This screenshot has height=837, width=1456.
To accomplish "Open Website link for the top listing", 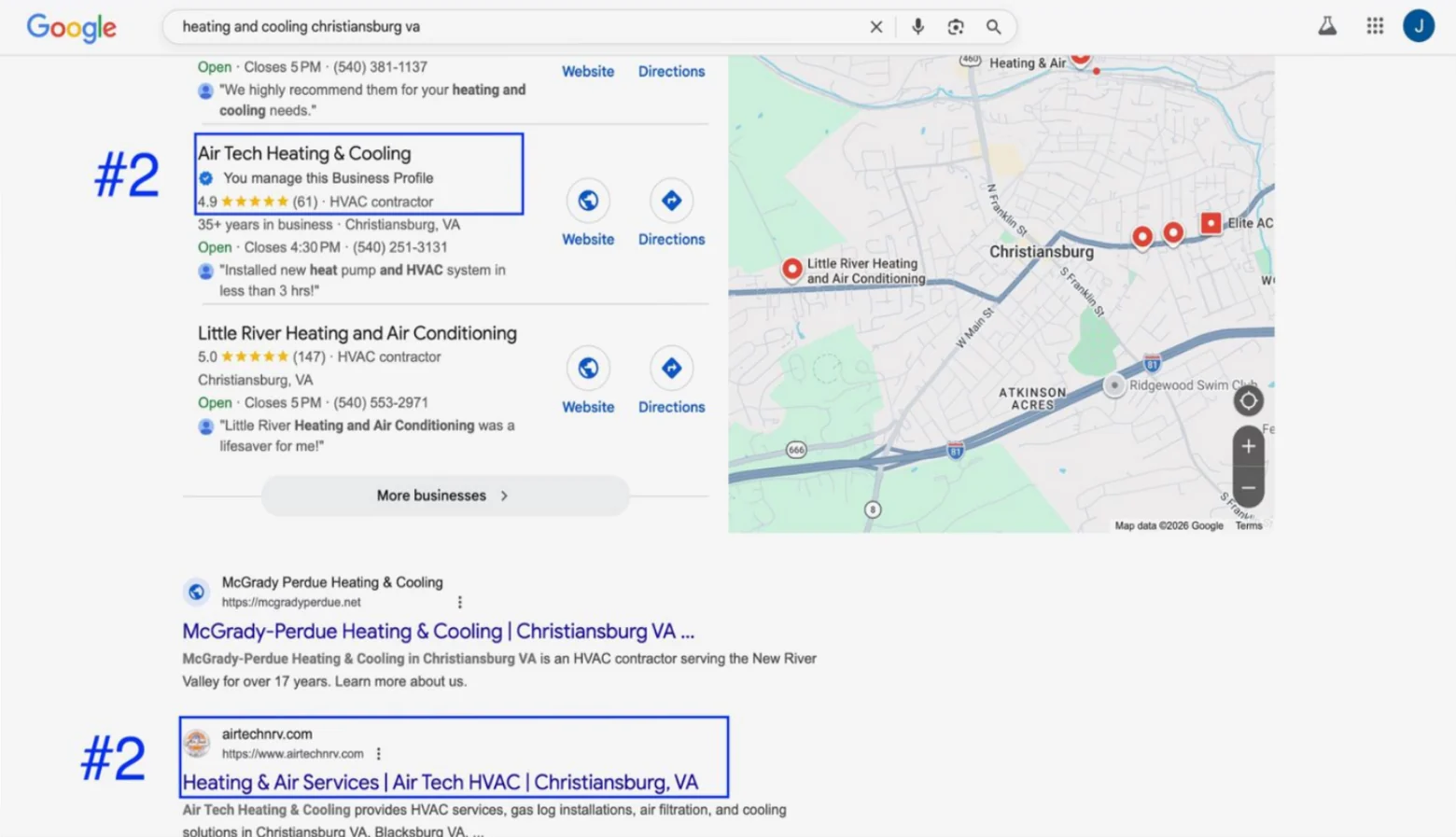I will (x=588, y=71).
